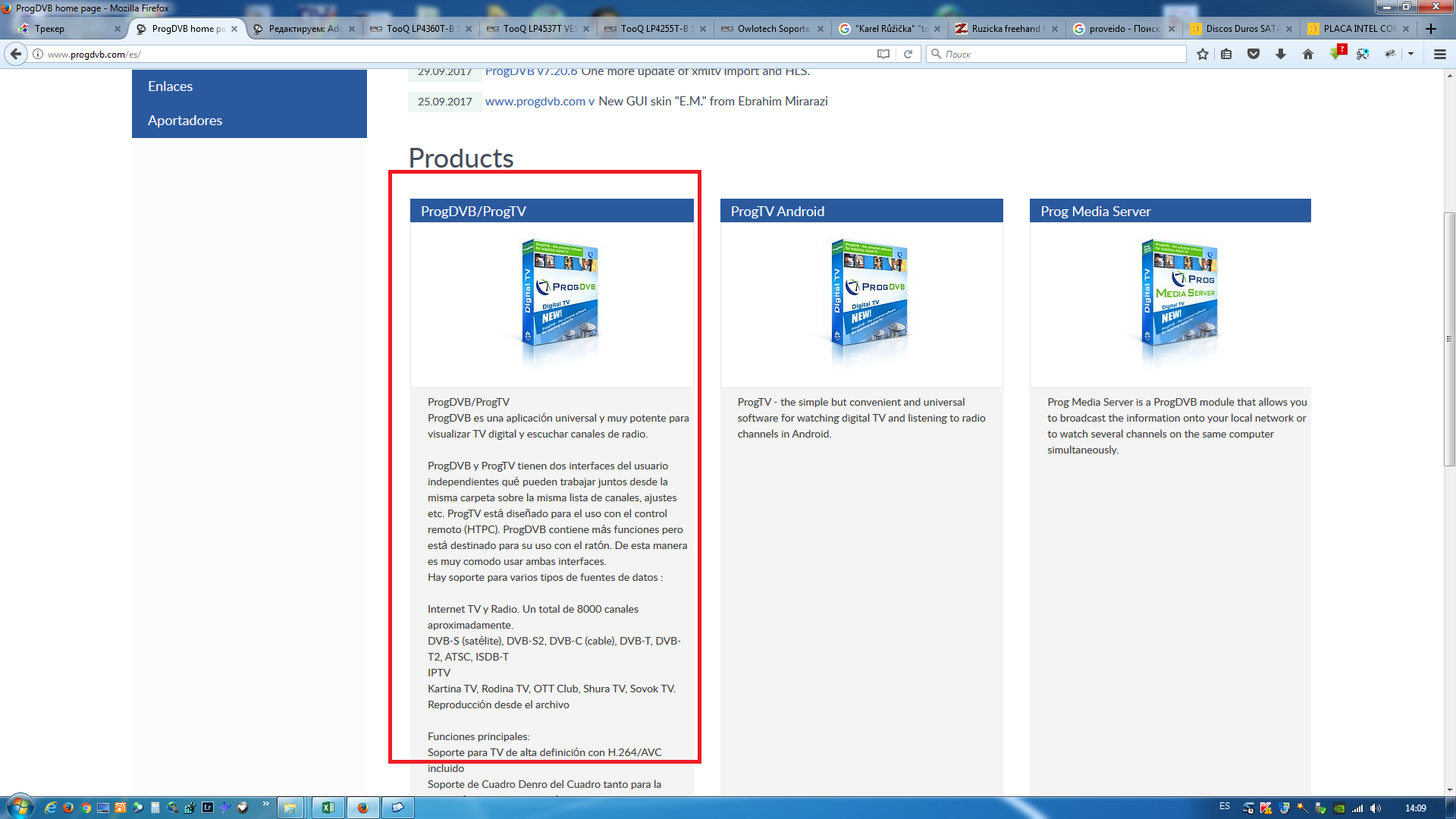The image size is (1456, 819).
Task: Open the Downloads arrow panel
Action: click(x=1281, y=54)
